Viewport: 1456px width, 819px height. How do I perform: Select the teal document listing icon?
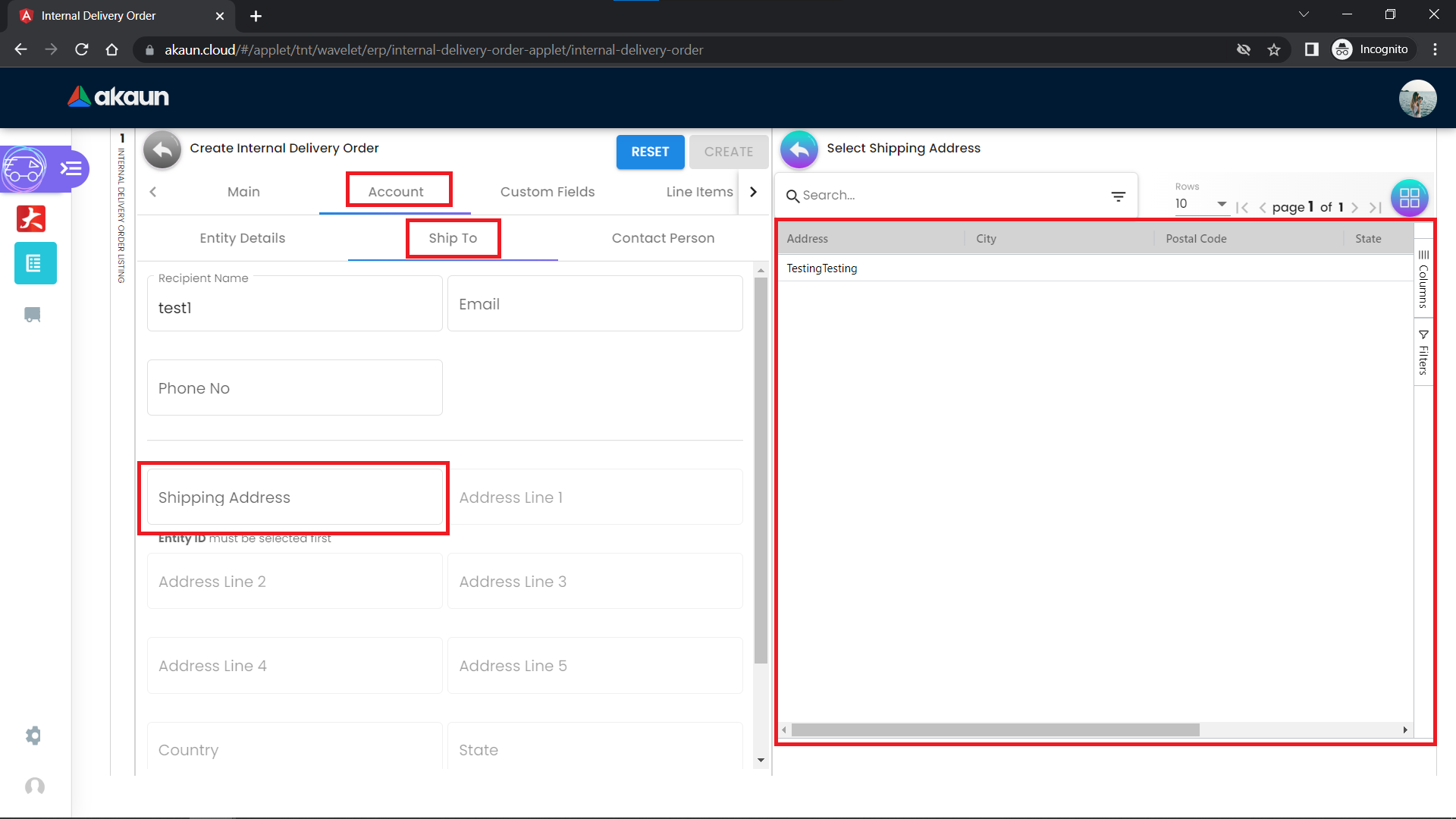pyautogui.click(x=35, y=263)
